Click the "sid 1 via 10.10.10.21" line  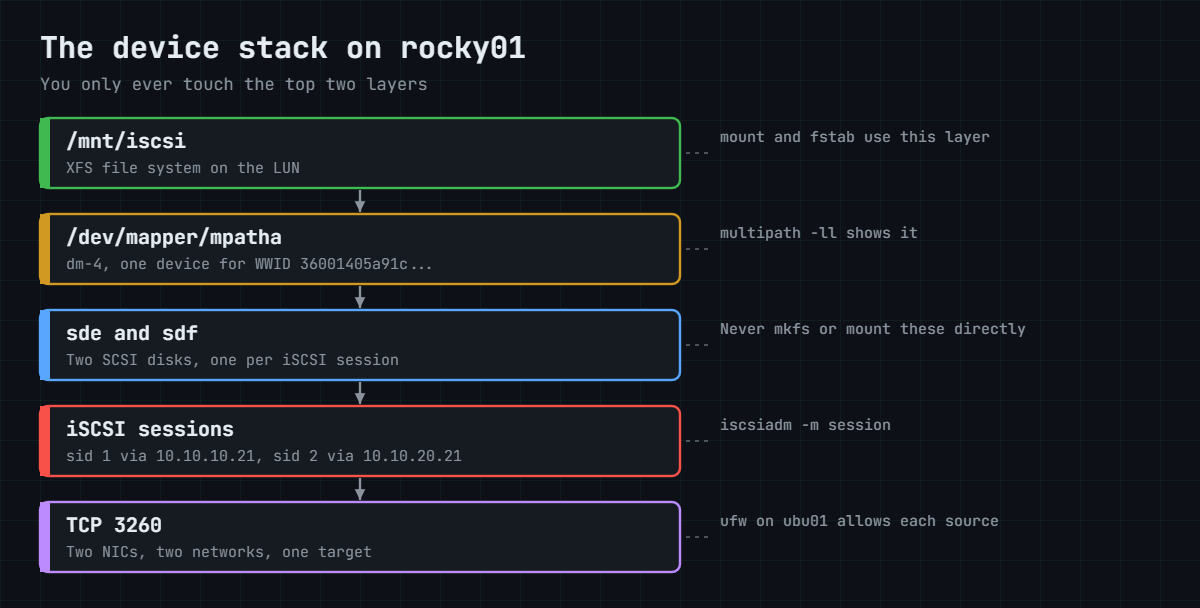pos(264,456)
